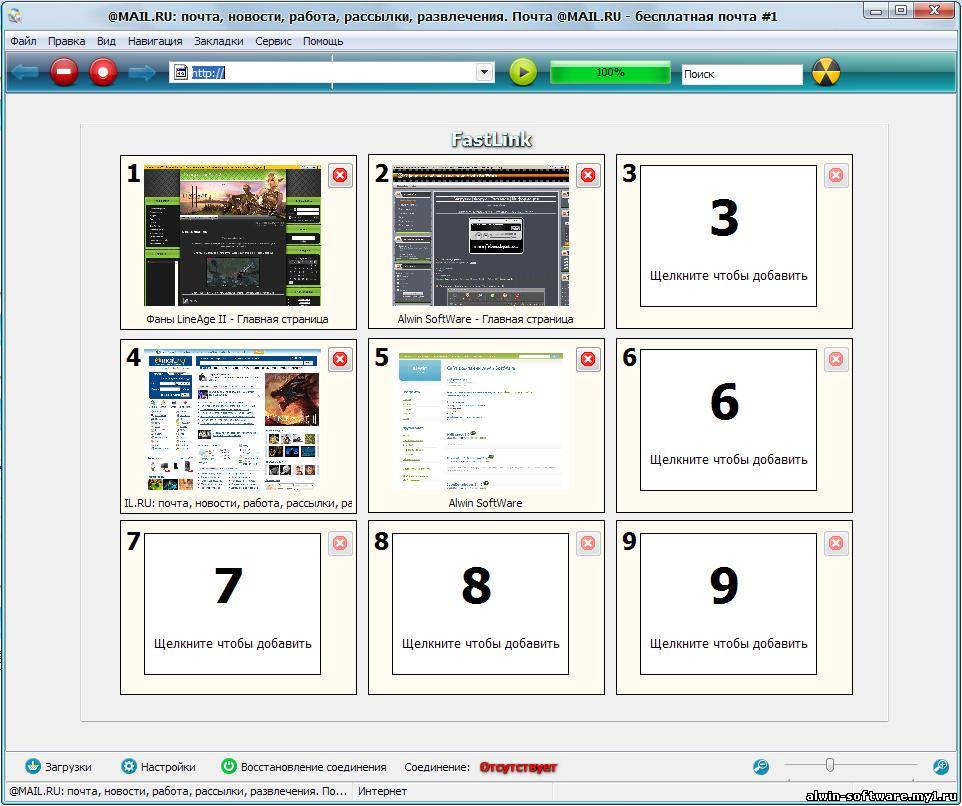Add a link in empty slot 6
The height and width of the screenshot is (806, 962).
pyautogui.click(x=728, y=420)
